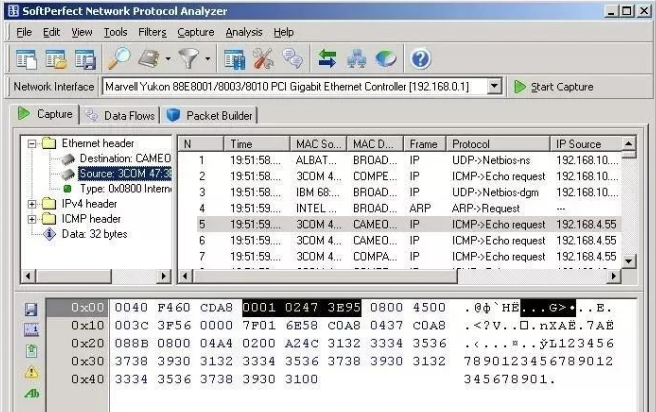Click the green clipboard icon beside hex view
The height and width of the screenshot is (412, 656).
[31, 351]
